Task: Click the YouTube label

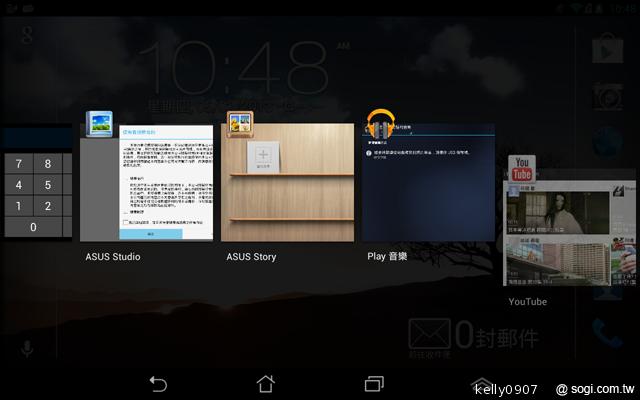Action: point(528,302)
